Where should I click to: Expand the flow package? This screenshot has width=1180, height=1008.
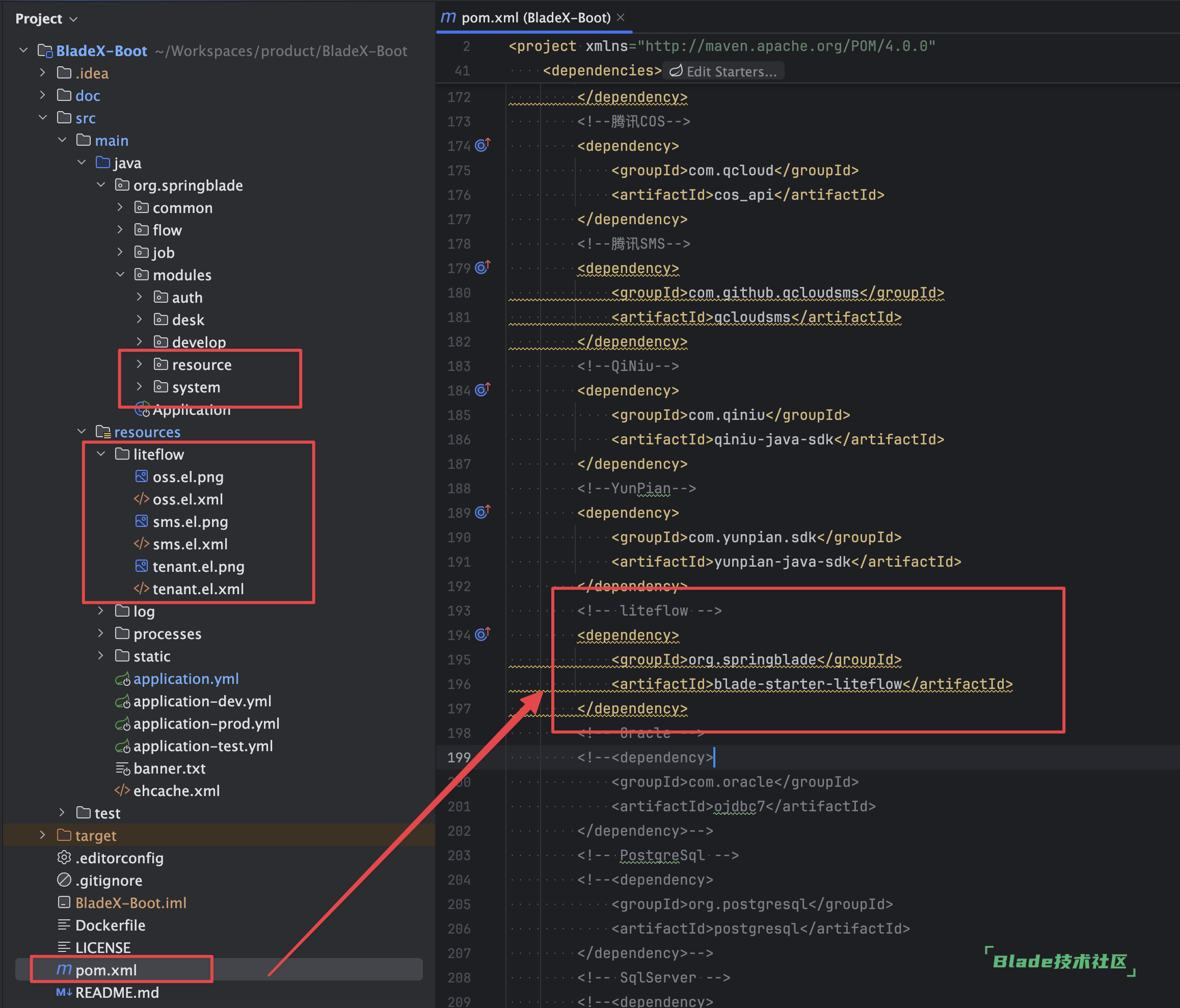pyautogui.click(x=120, y=229)
